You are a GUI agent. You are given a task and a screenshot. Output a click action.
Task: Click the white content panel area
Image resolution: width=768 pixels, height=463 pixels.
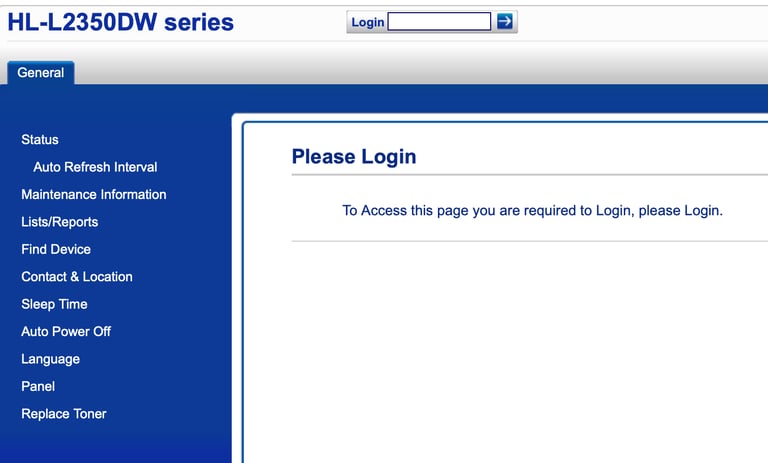click(504, 353)
